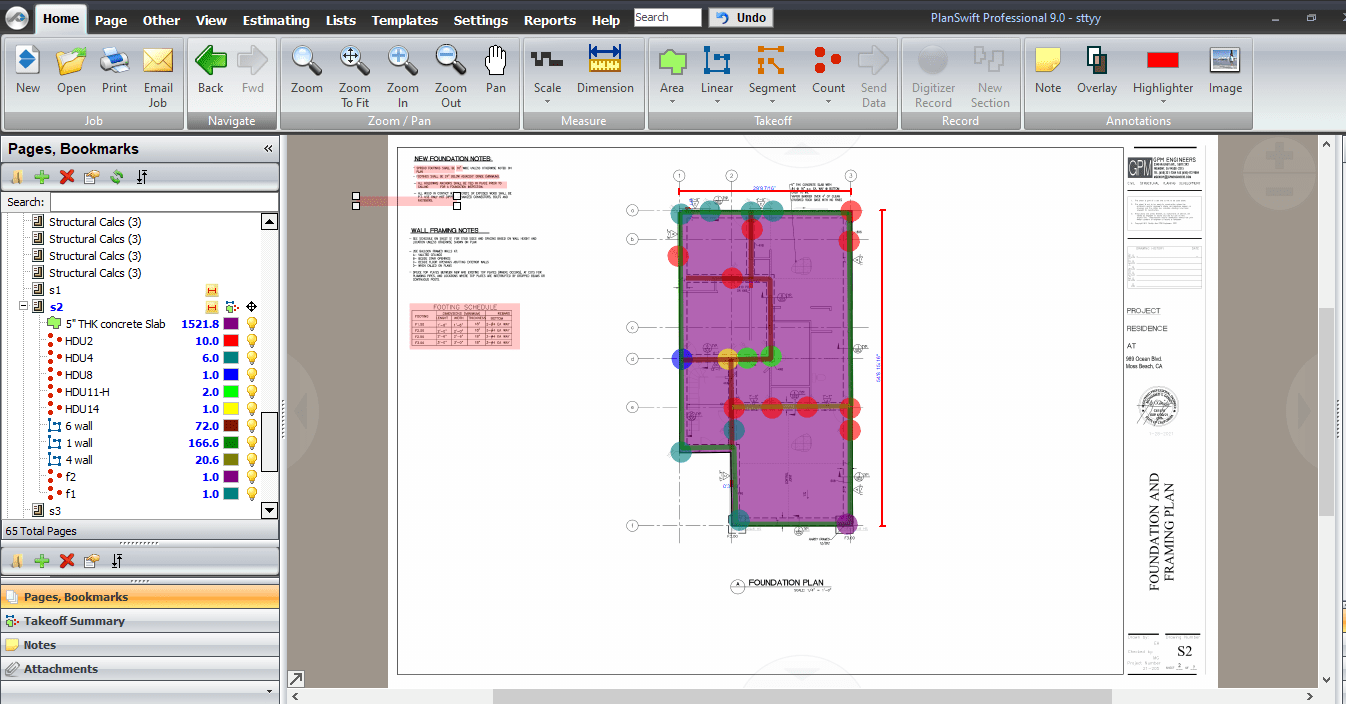The width and height of the screenshot is (1346, 704).
Task: Open the Scale dropdown arrow
Action: pos(547,102)
